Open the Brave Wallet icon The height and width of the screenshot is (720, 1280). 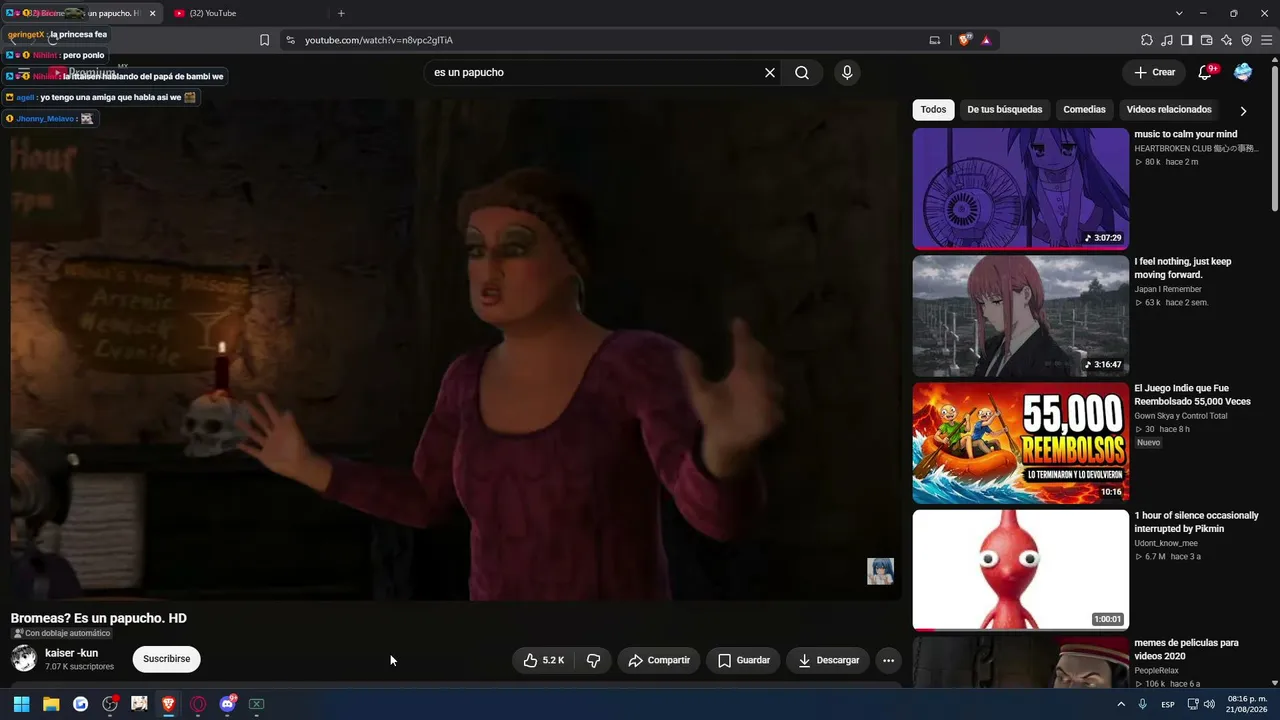(1206, 40)
